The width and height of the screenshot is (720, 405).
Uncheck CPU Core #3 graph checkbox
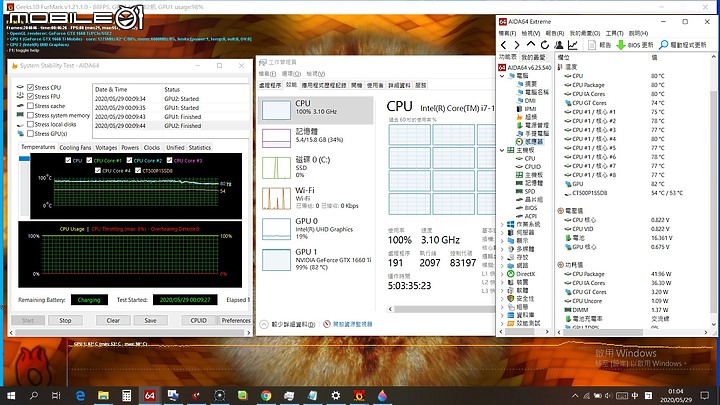(169, 160)
